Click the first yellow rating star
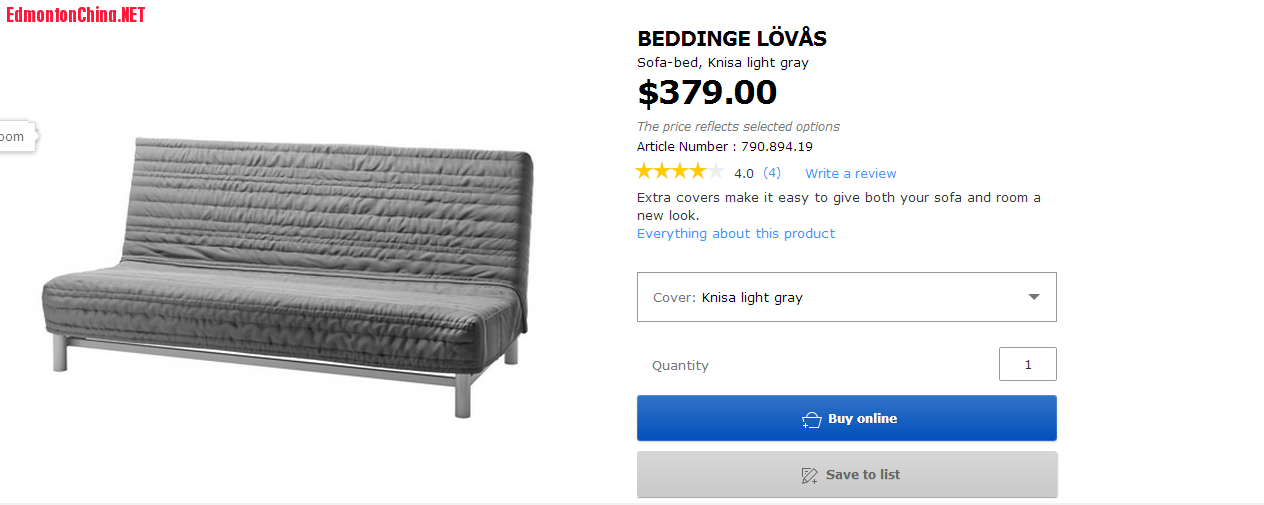Screen dimensions: 1264x505 tap(645, 172)
